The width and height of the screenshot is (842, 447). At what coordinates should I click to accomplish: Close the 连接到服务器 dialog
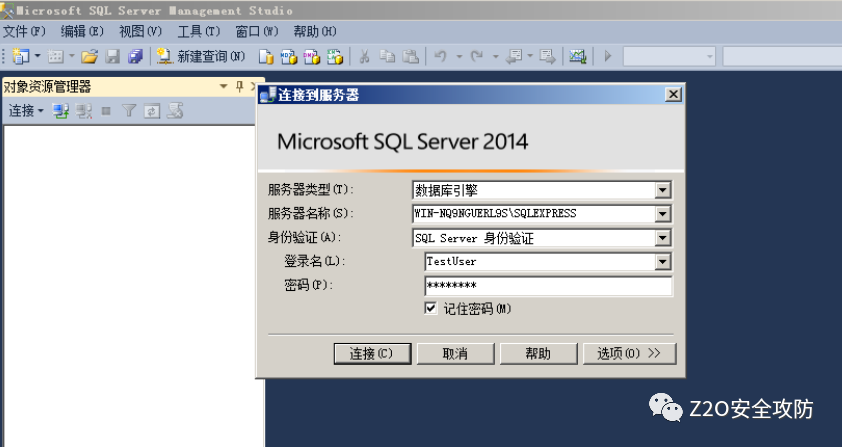coord(673,95)
